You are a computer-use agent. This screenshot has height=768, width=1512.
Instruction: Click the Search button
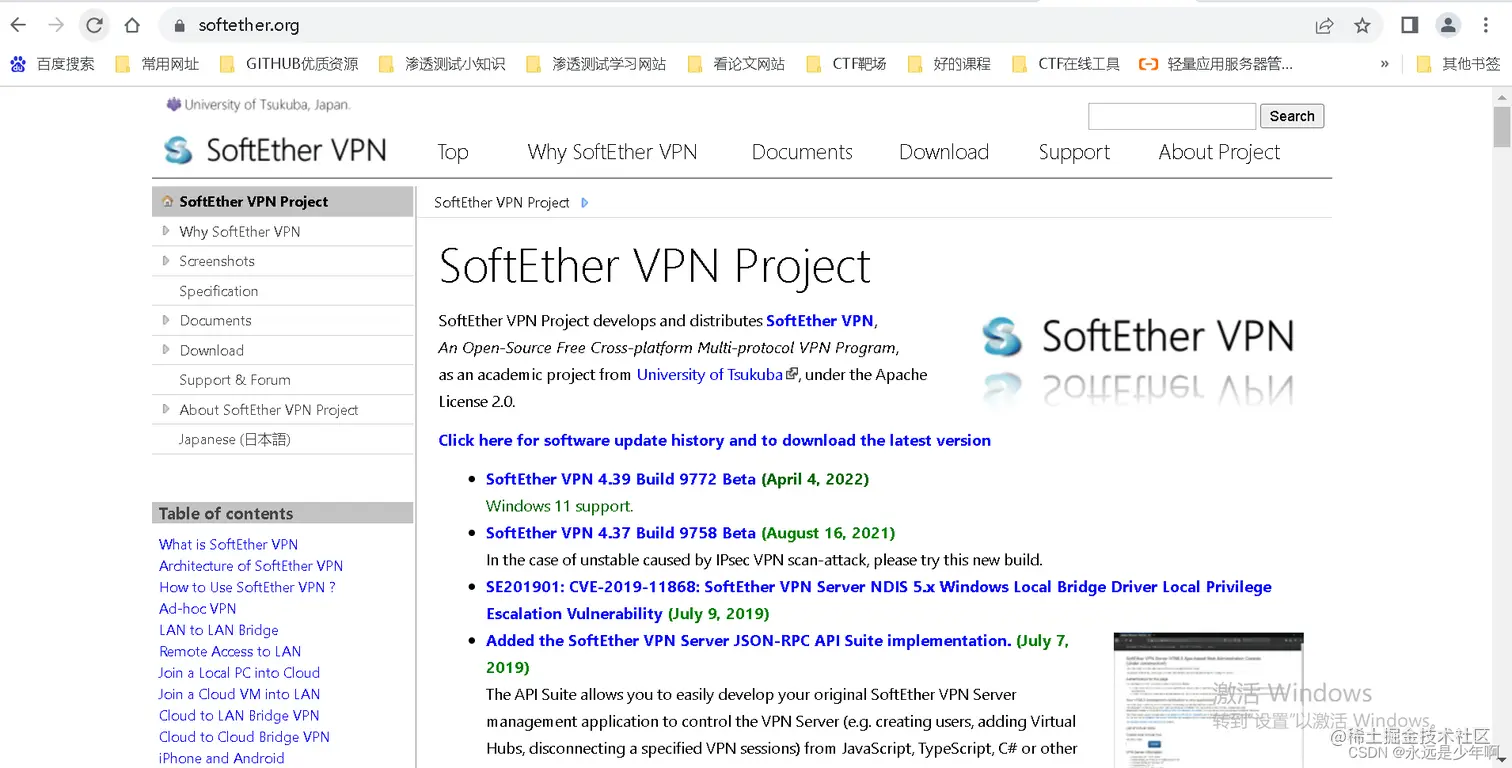point(1292,116)
